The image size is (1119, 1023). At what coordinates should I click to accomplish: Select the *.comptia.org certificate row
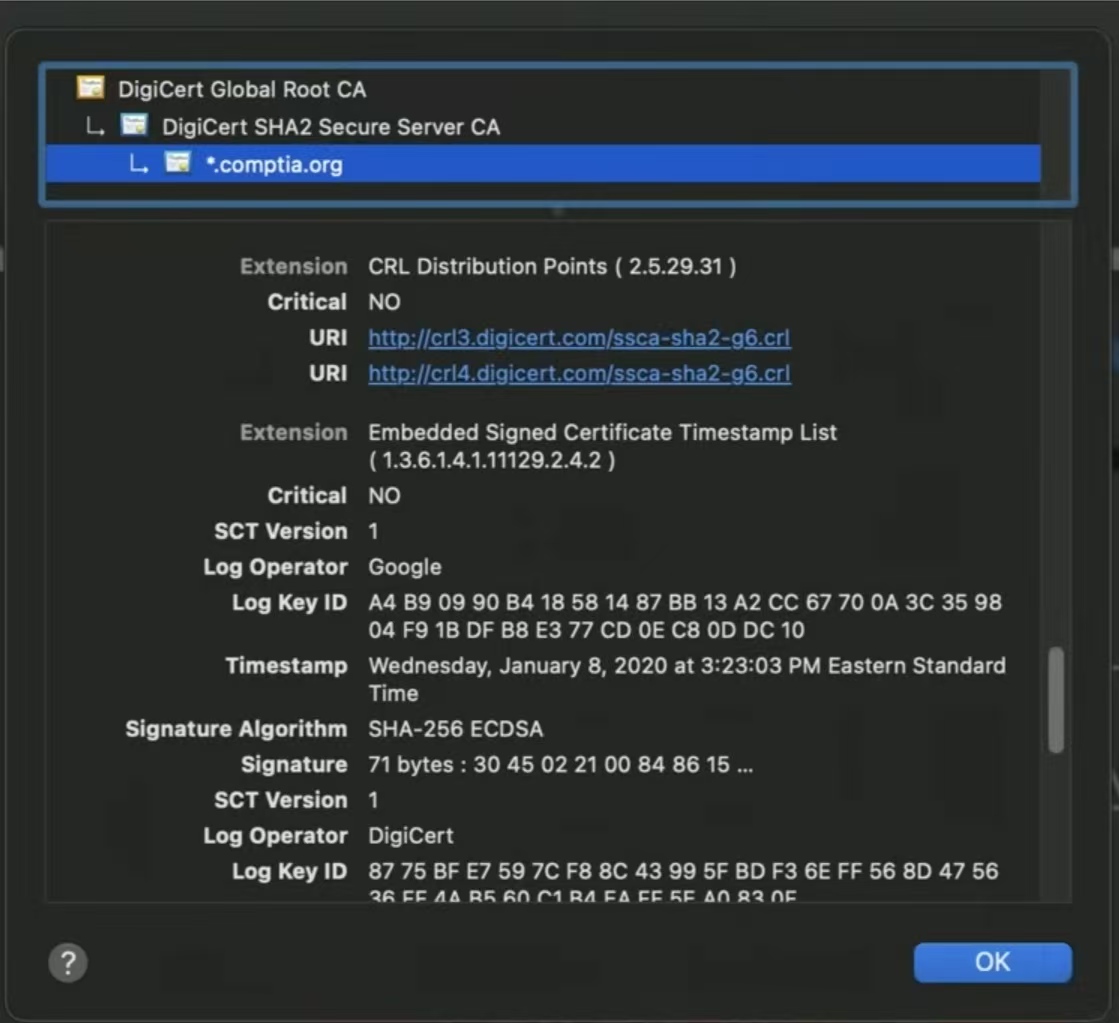click(543, 163)
